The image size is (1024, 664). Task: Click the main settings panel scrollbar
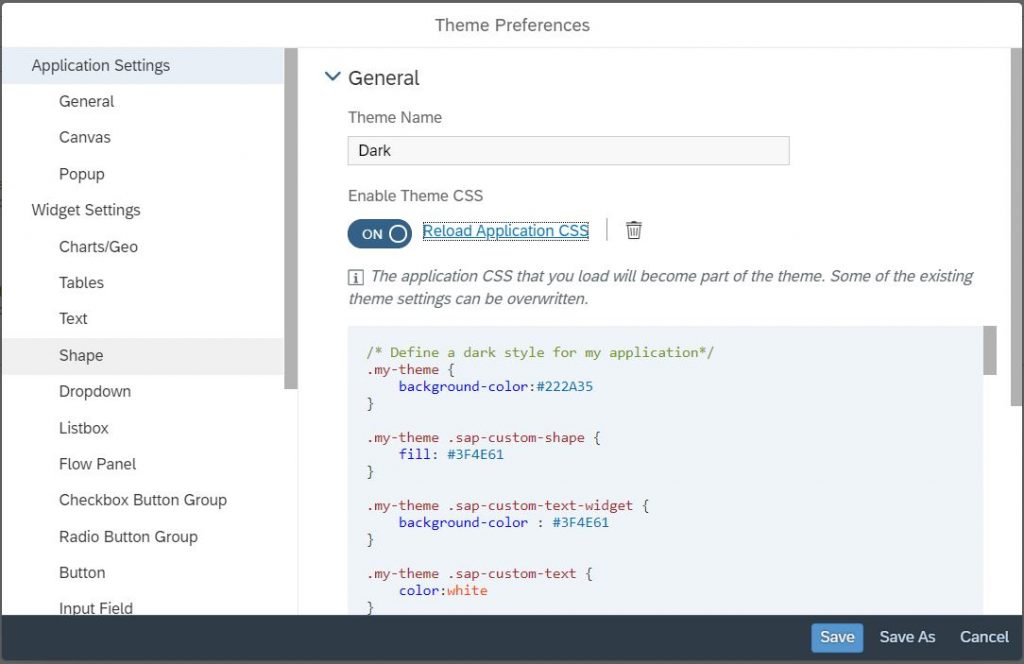1017,227
